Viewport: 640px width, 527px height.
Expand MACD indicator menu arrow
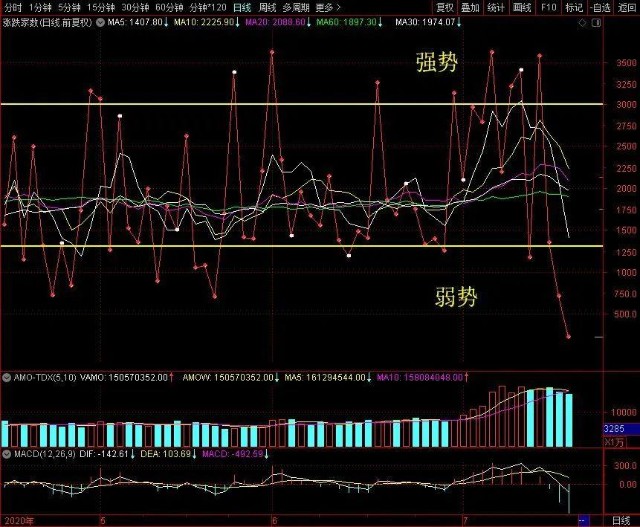point(6,454)
